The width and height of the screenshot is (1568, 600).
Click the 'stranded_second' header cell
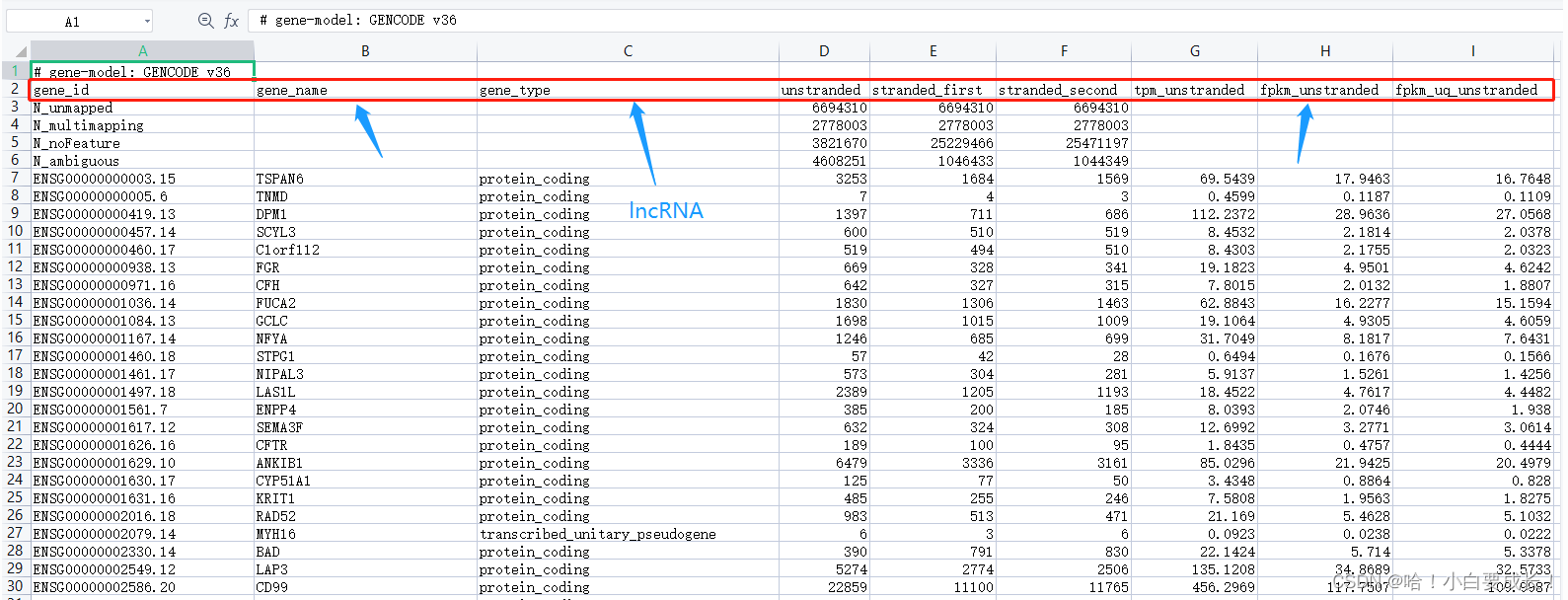1064,90
